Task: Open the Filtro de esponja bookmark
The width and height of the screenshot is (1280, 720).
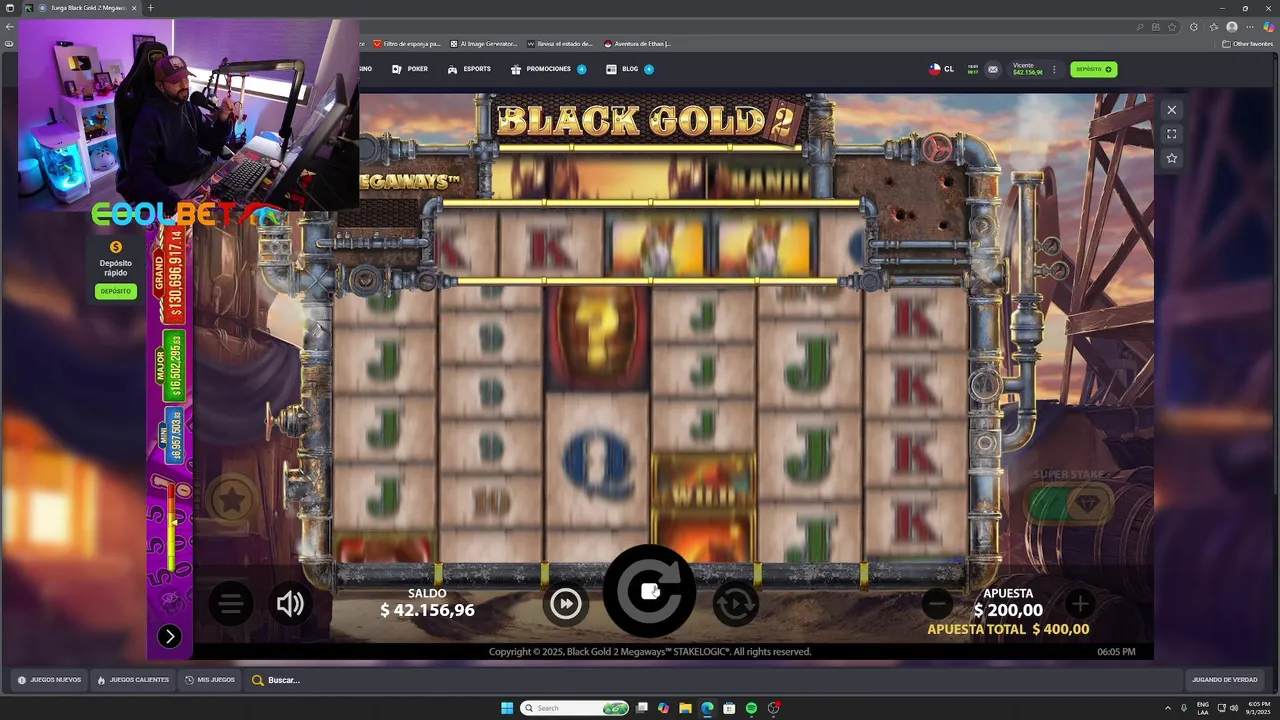Action: pos(407,44)
